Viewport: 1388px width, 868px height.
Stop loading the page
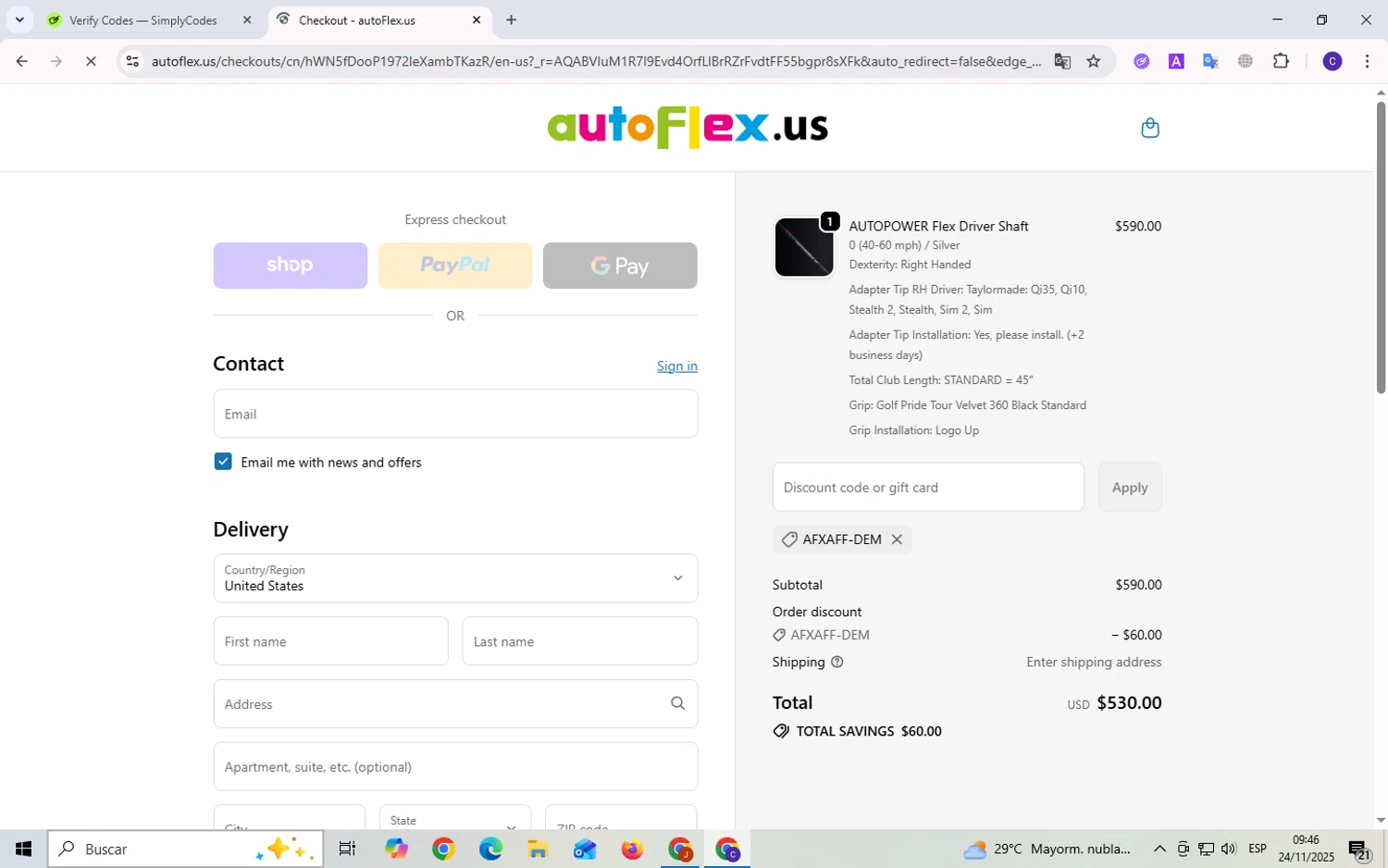(91, 61)
